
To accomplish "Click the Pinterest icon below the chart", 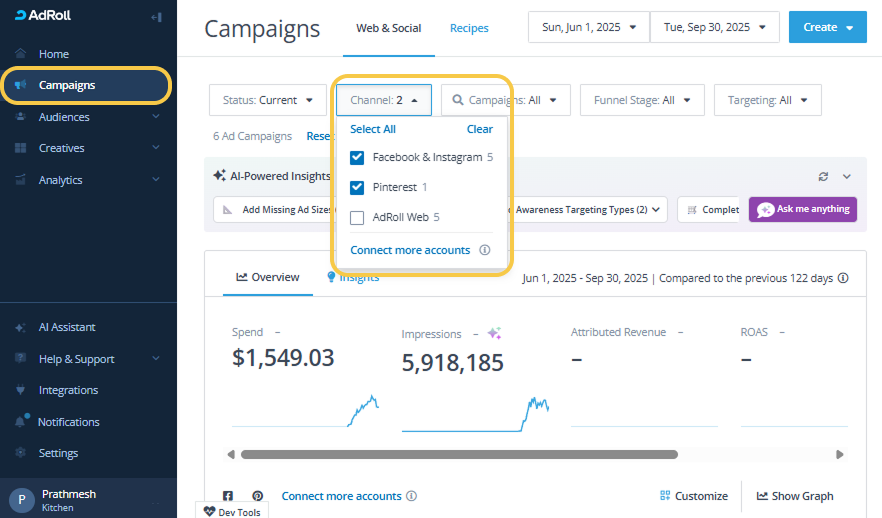I will tap(257, 496).
